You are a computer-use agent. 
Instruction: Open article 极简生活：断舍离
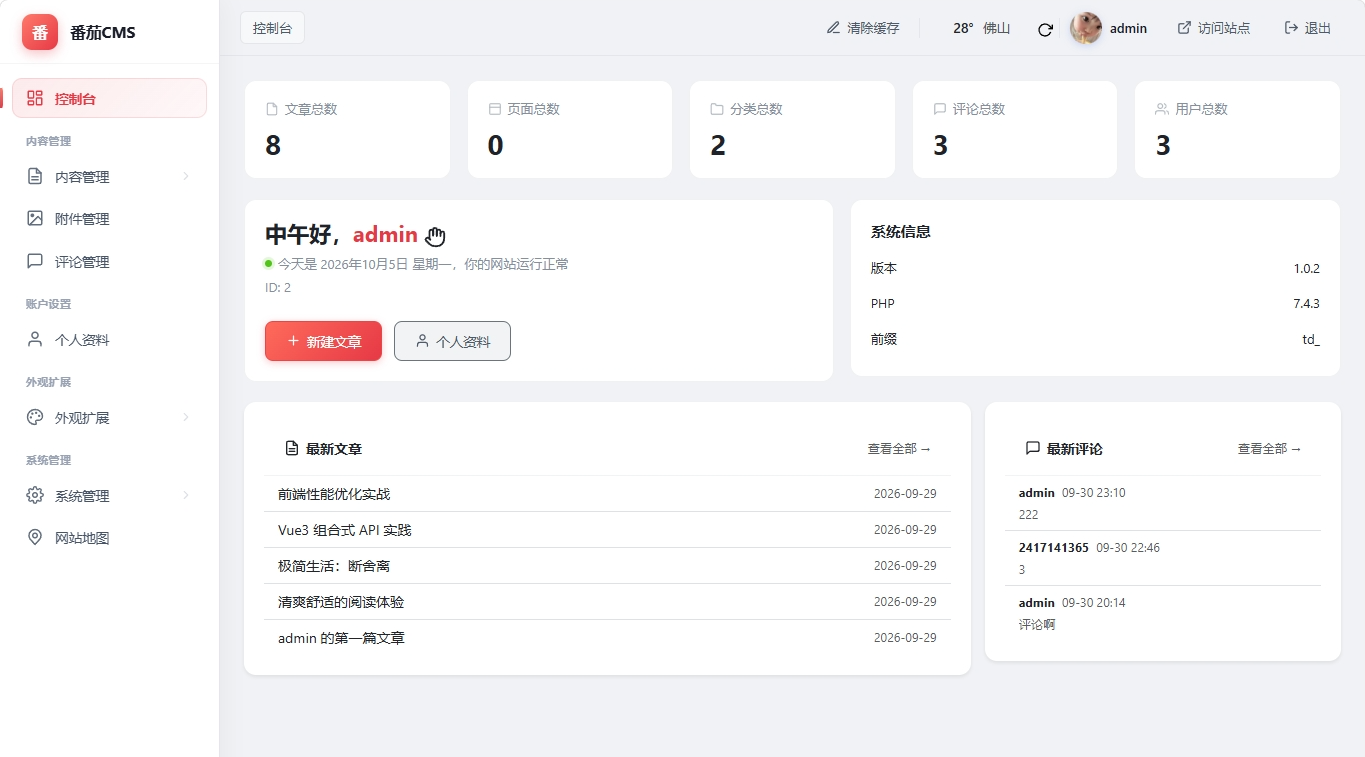[x=334, y=566]
